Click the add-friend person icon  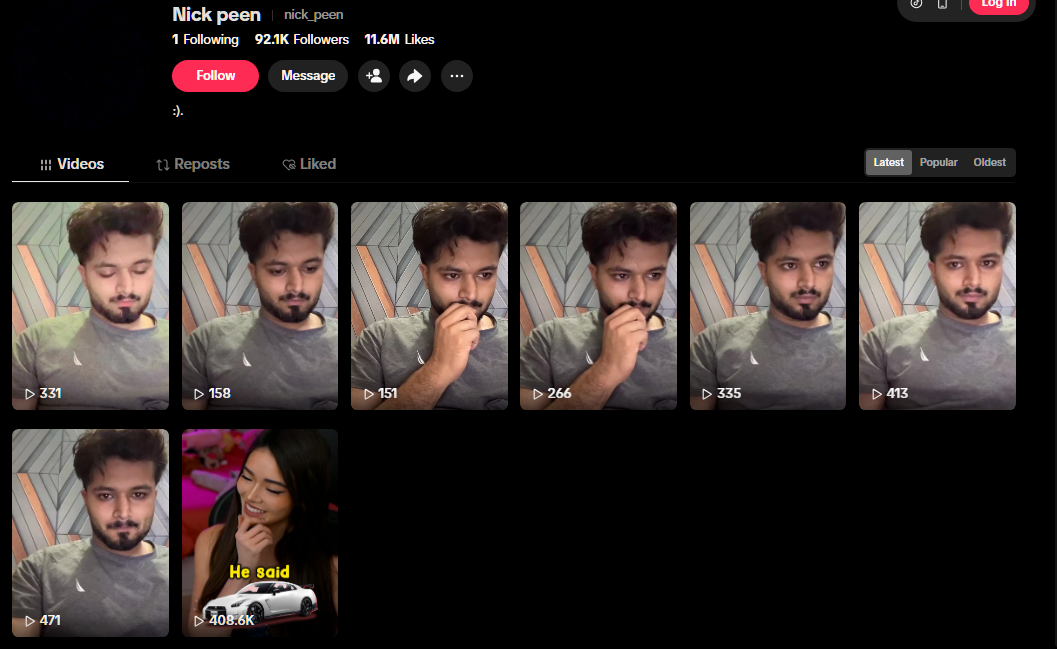coord(374,76)
